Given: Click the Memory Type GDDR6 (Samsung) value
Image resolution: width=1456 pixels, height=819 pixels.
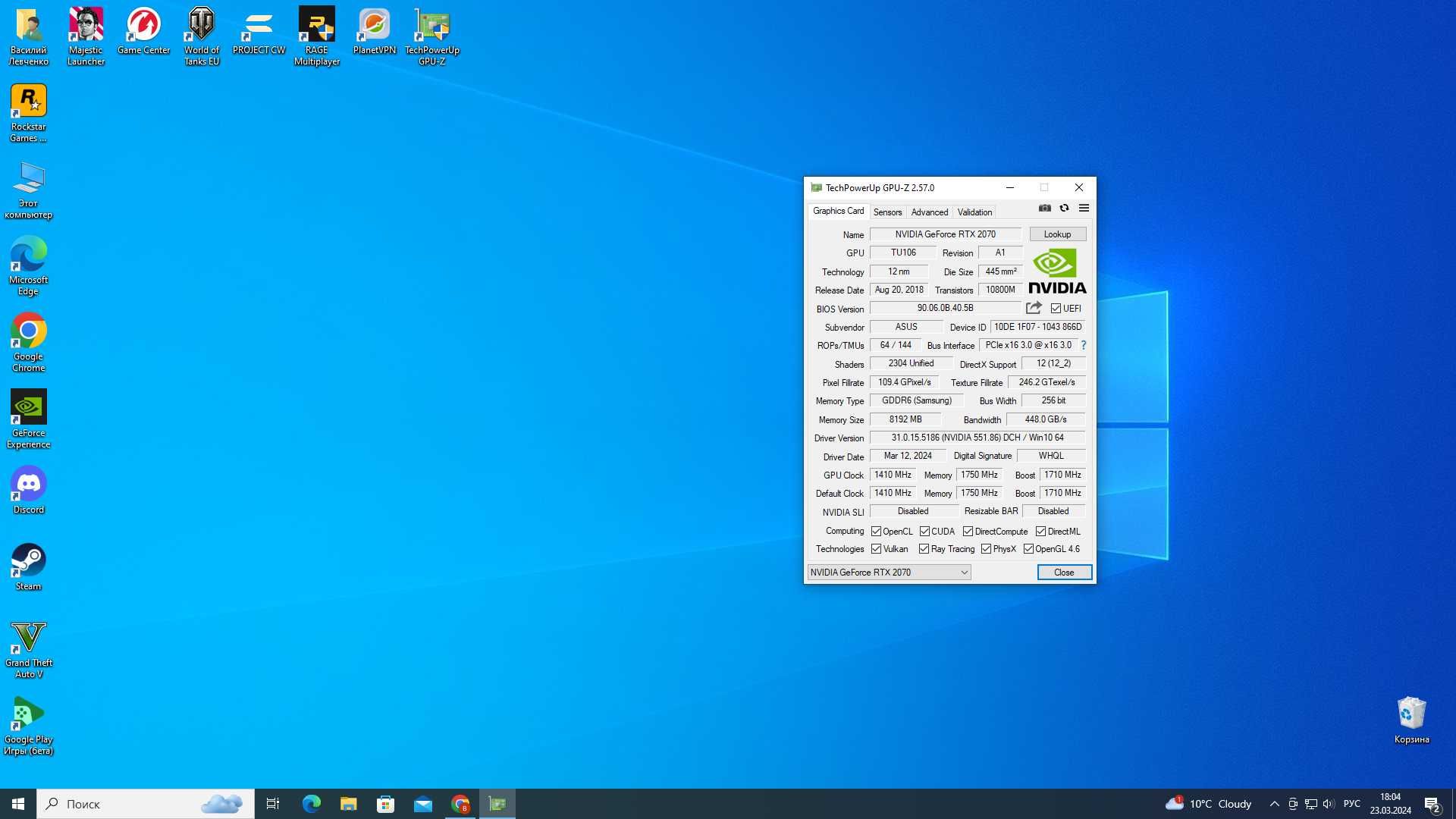Looking at the screenshot, I should point(916,400).
